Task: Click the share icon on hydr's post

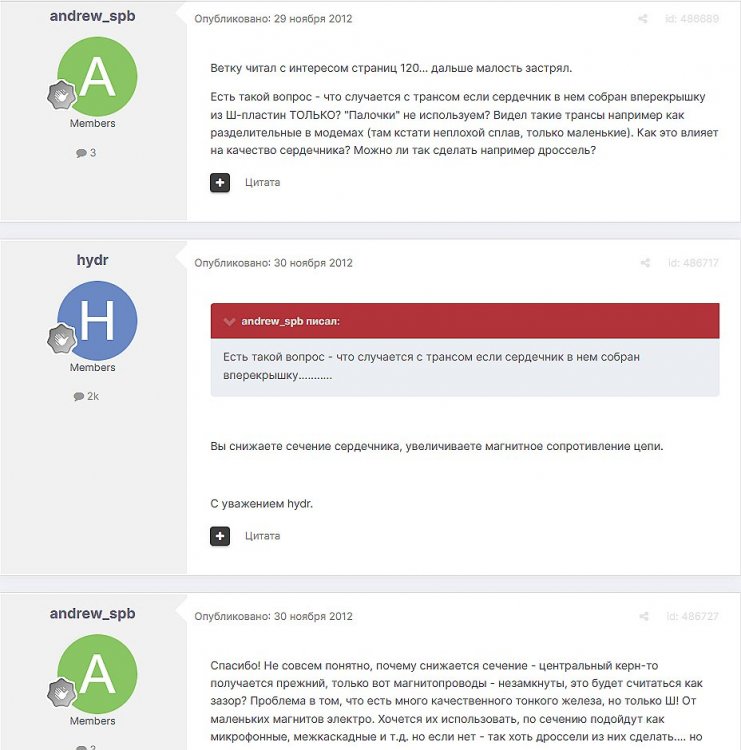Action: 645,263
